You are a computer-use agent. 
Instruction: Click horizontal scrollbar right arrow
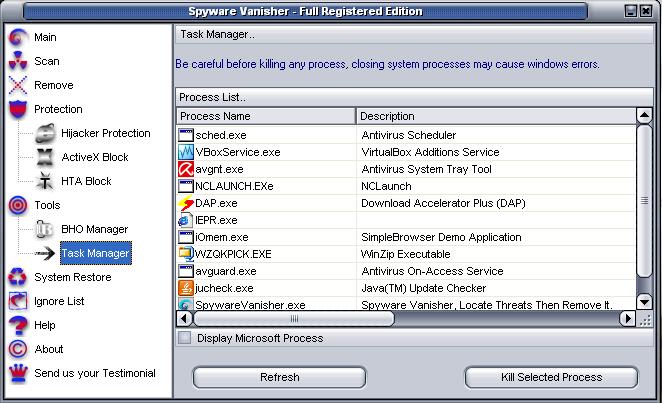627,318
